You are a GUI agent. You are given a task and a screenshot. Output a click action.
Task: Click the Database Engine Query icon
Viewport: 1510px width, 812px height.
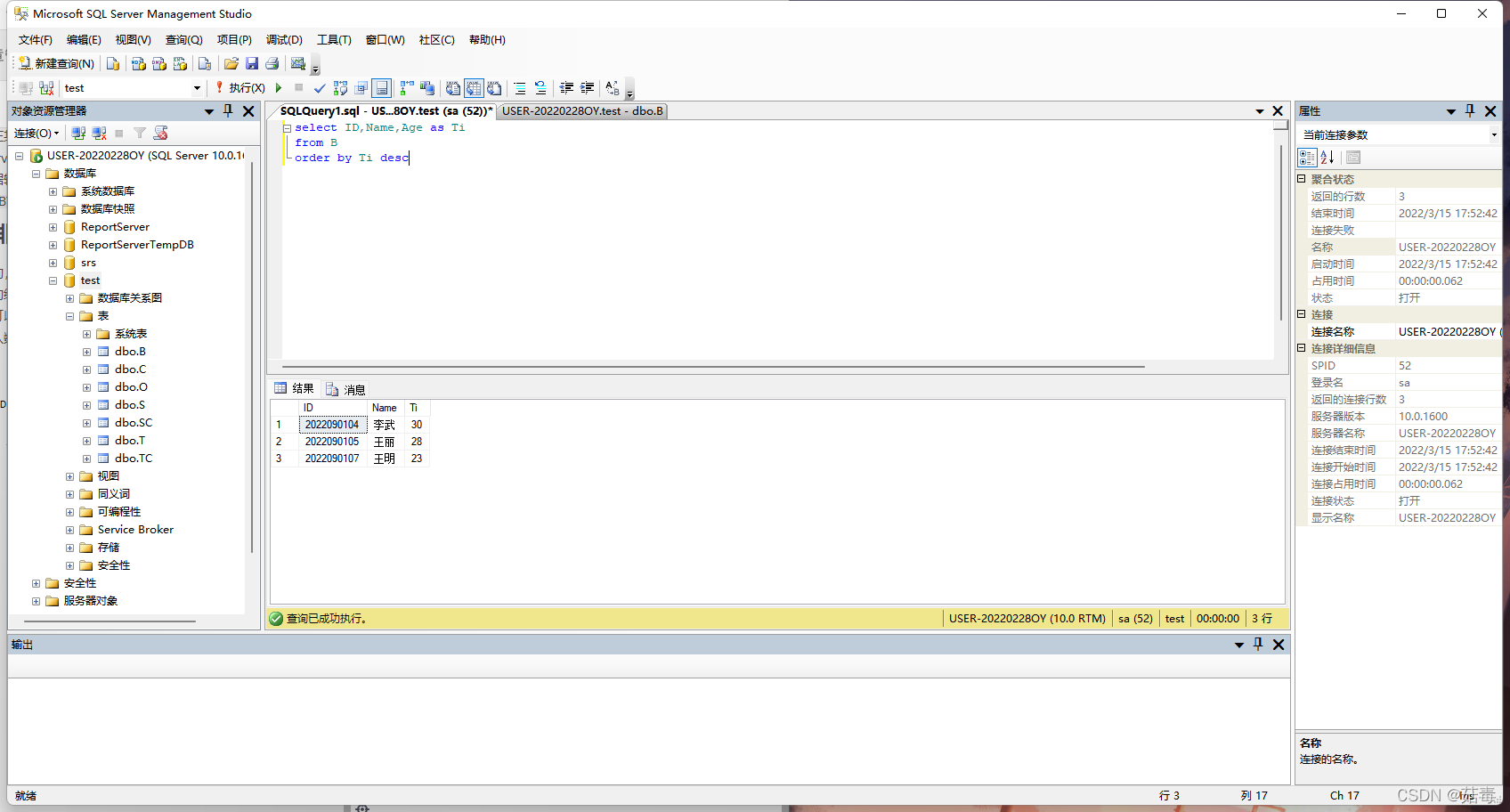click(113, 63)
